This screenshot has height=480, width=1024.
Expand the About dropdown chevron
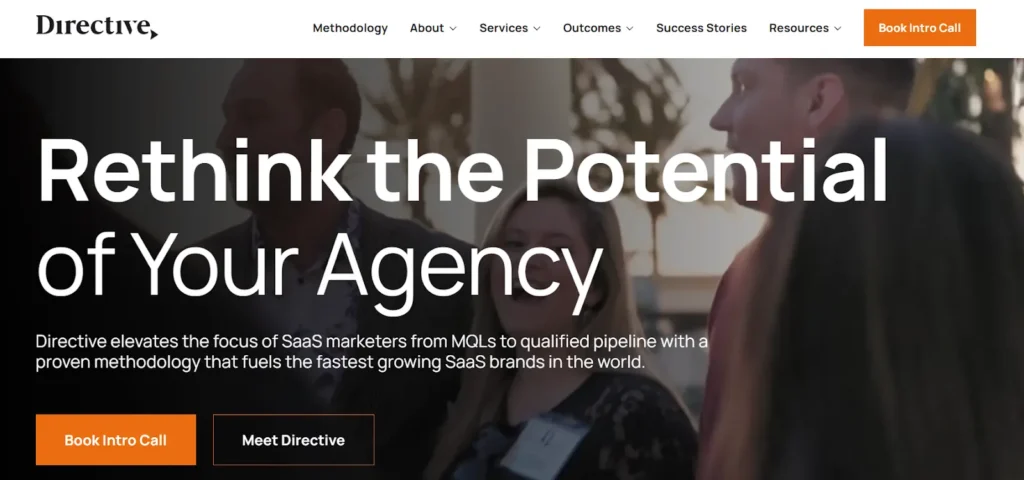tap(453, 29)
